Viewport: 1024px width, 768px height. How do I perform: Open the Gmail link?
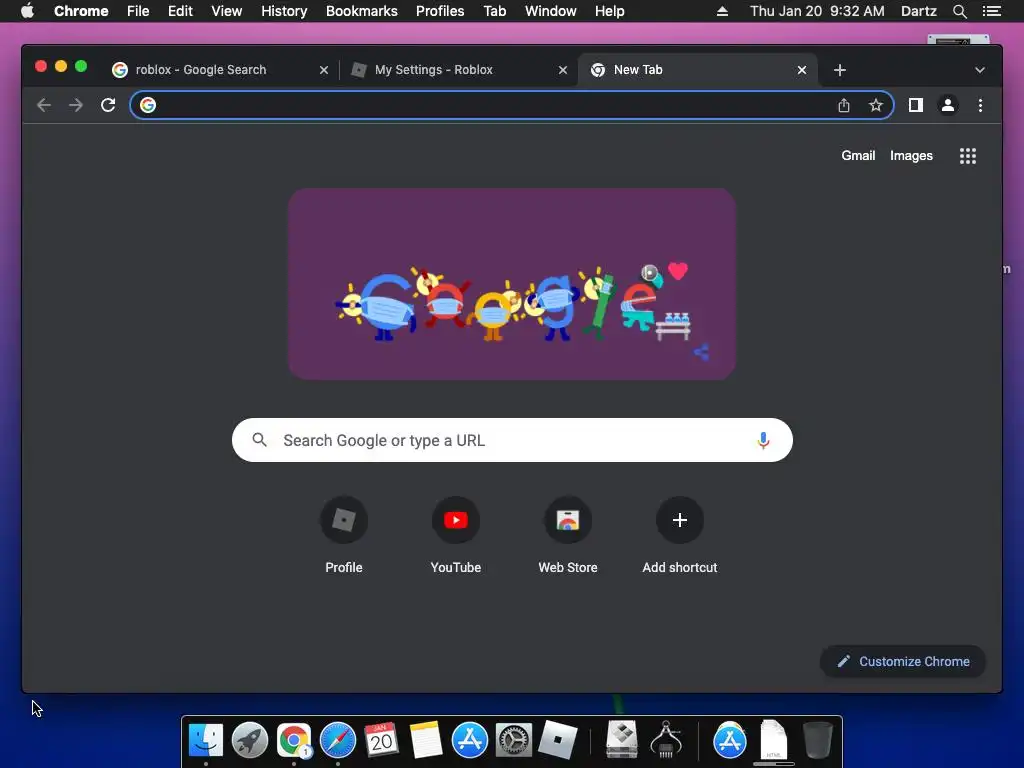click(x=858, y=155)
